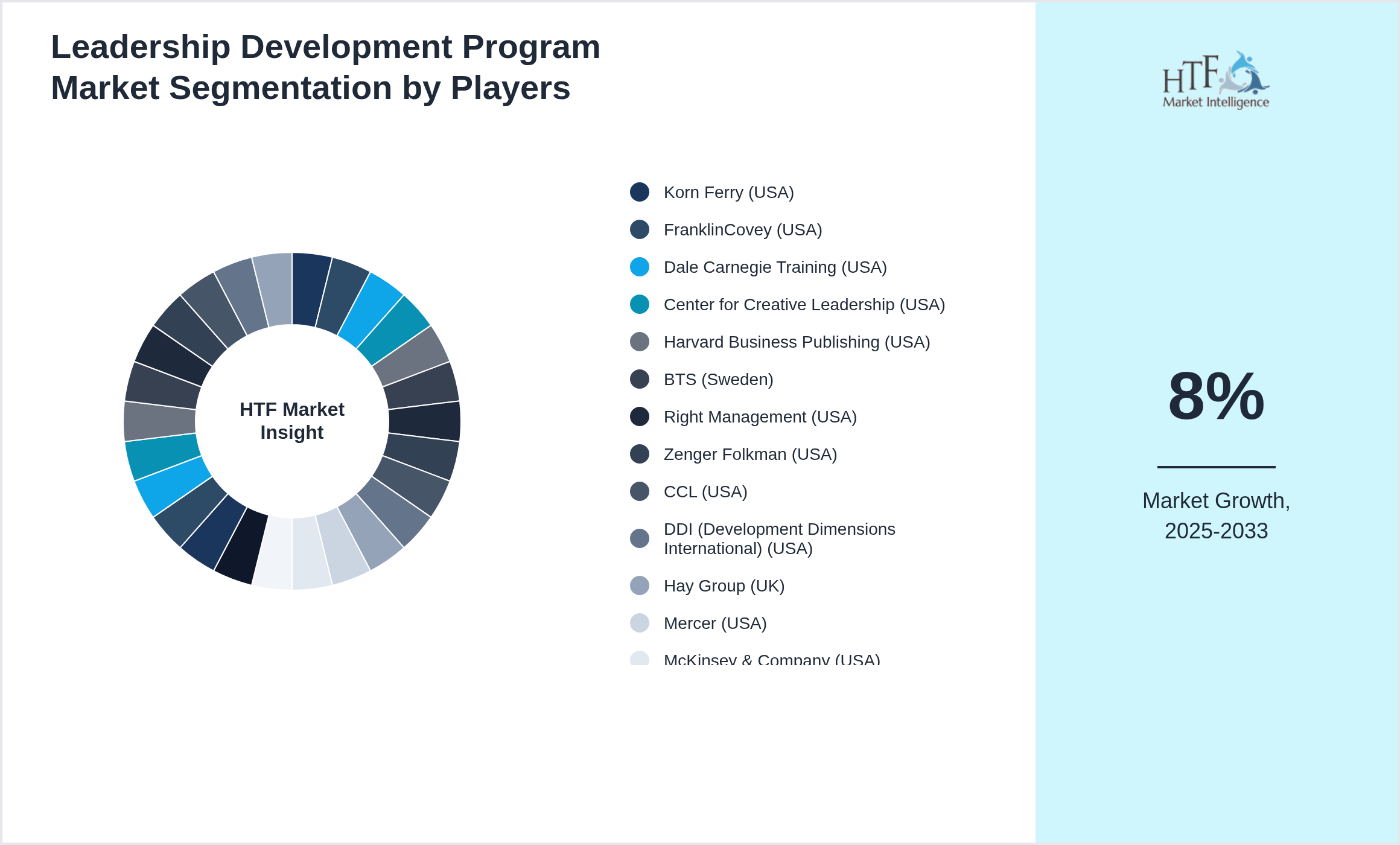Click the Harvard Business Publishing legend dot
The height and width of the screenshot is (845, 1400).
640,342
